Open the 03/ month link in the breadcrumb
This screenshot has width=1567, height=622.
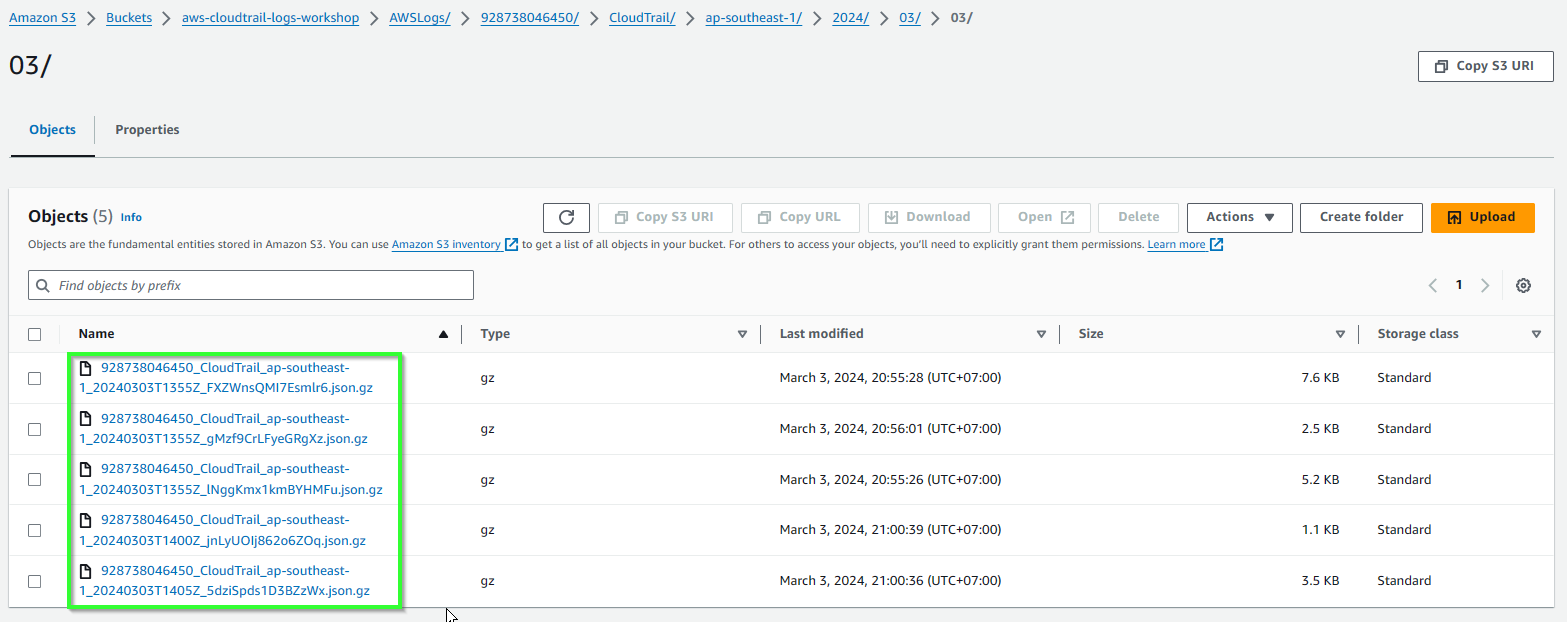tap(910, 18)
